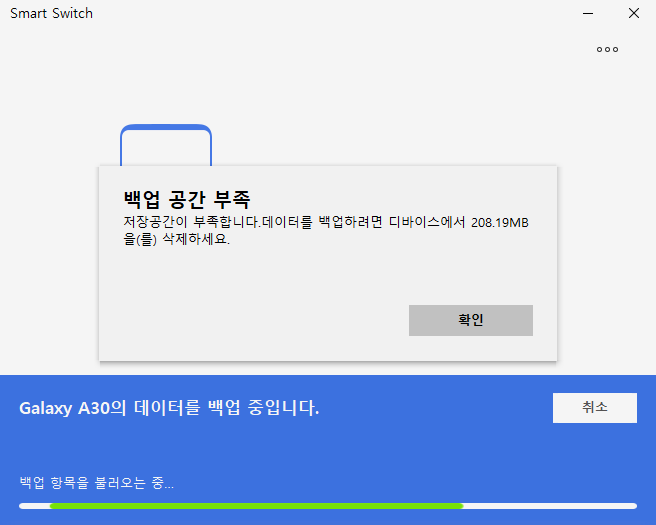Confirm the dialog with the 확인 button

pos(471,320)
